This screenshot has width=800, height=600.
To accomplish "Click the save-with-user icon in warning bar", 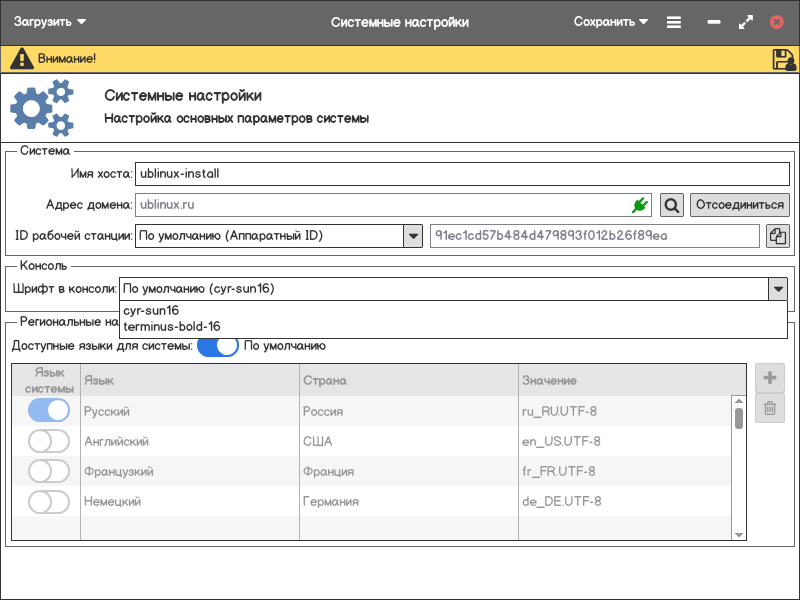I will coord(783,59).
